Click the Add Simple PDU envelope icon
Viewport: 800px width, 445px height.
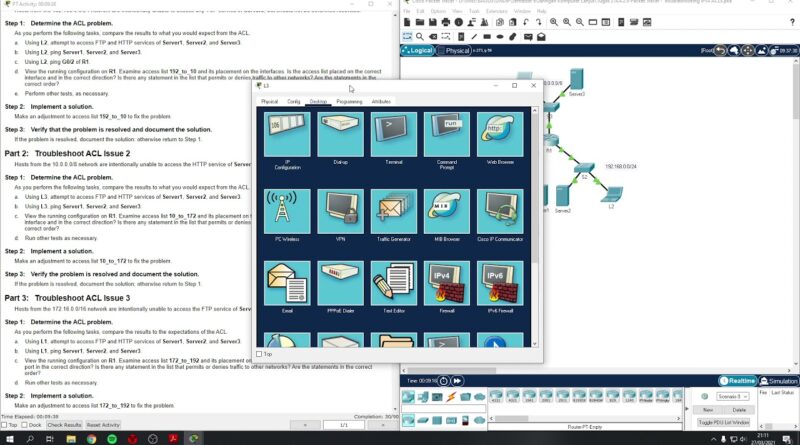tap(528, 37)
